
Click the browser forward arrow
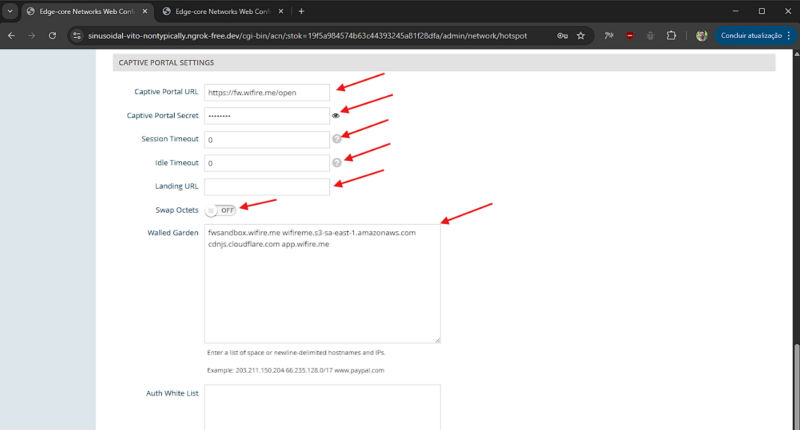tap(32, 36)
